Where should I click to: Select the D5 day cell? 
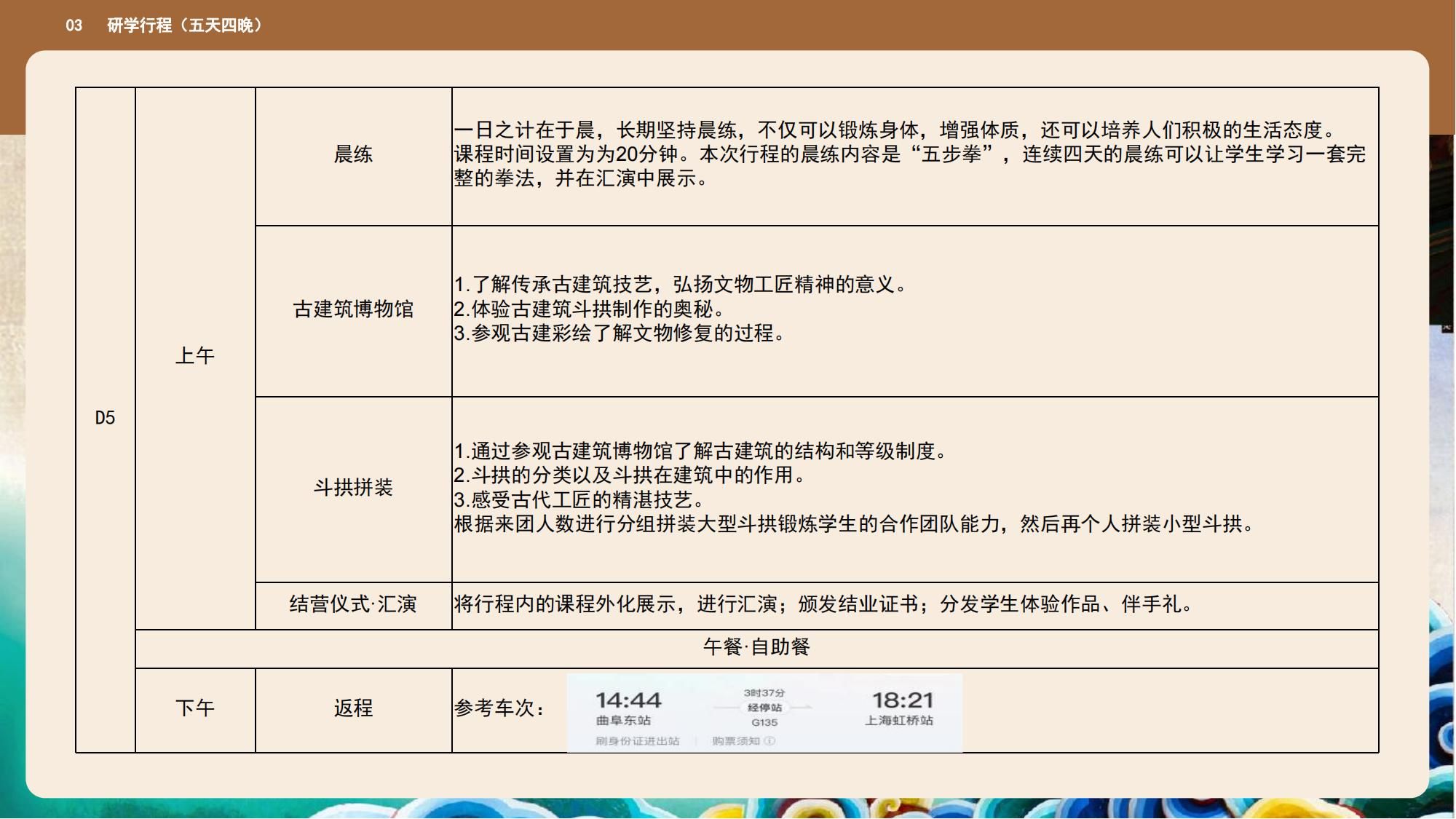pyautogui.click(x=105, y=419)
